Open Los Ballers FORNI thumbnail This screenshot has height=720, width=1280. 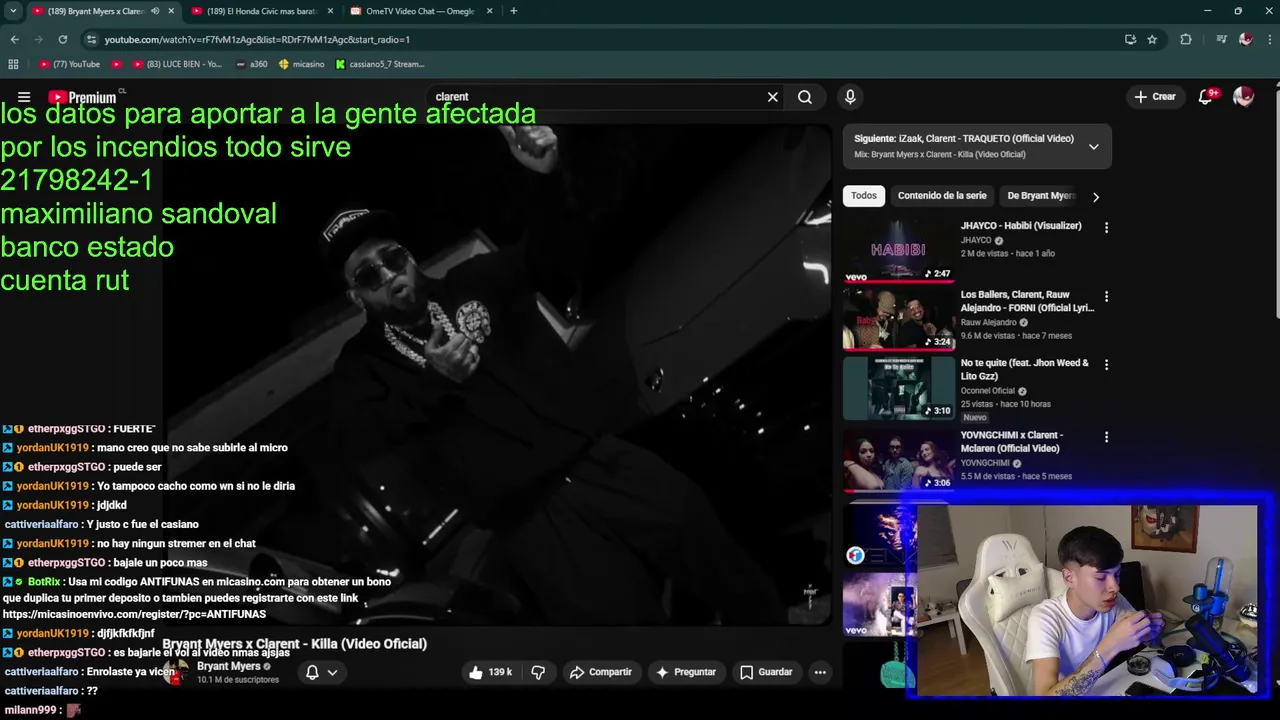[898, 319]
